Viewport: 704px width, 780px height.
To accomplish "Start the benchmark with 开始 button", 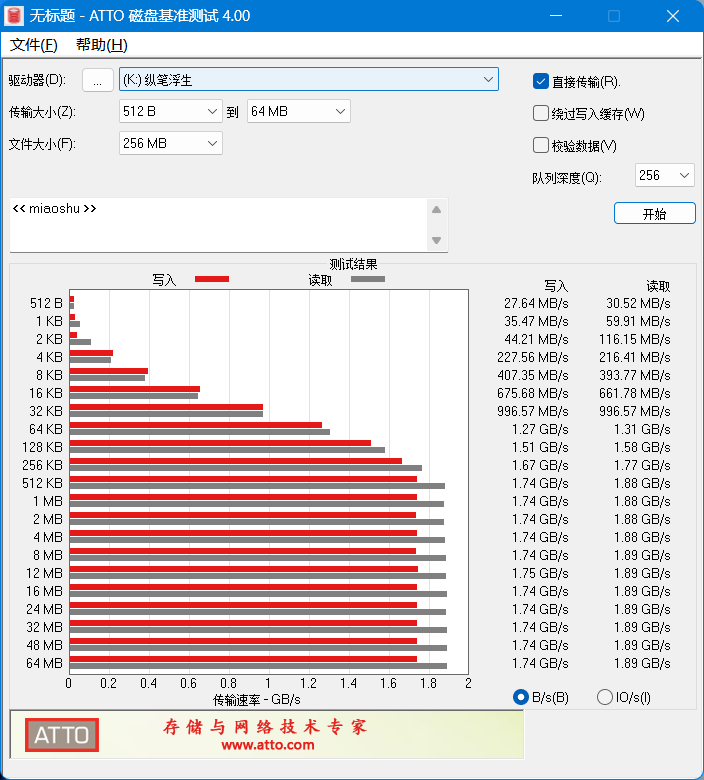I will pos(655,213).
